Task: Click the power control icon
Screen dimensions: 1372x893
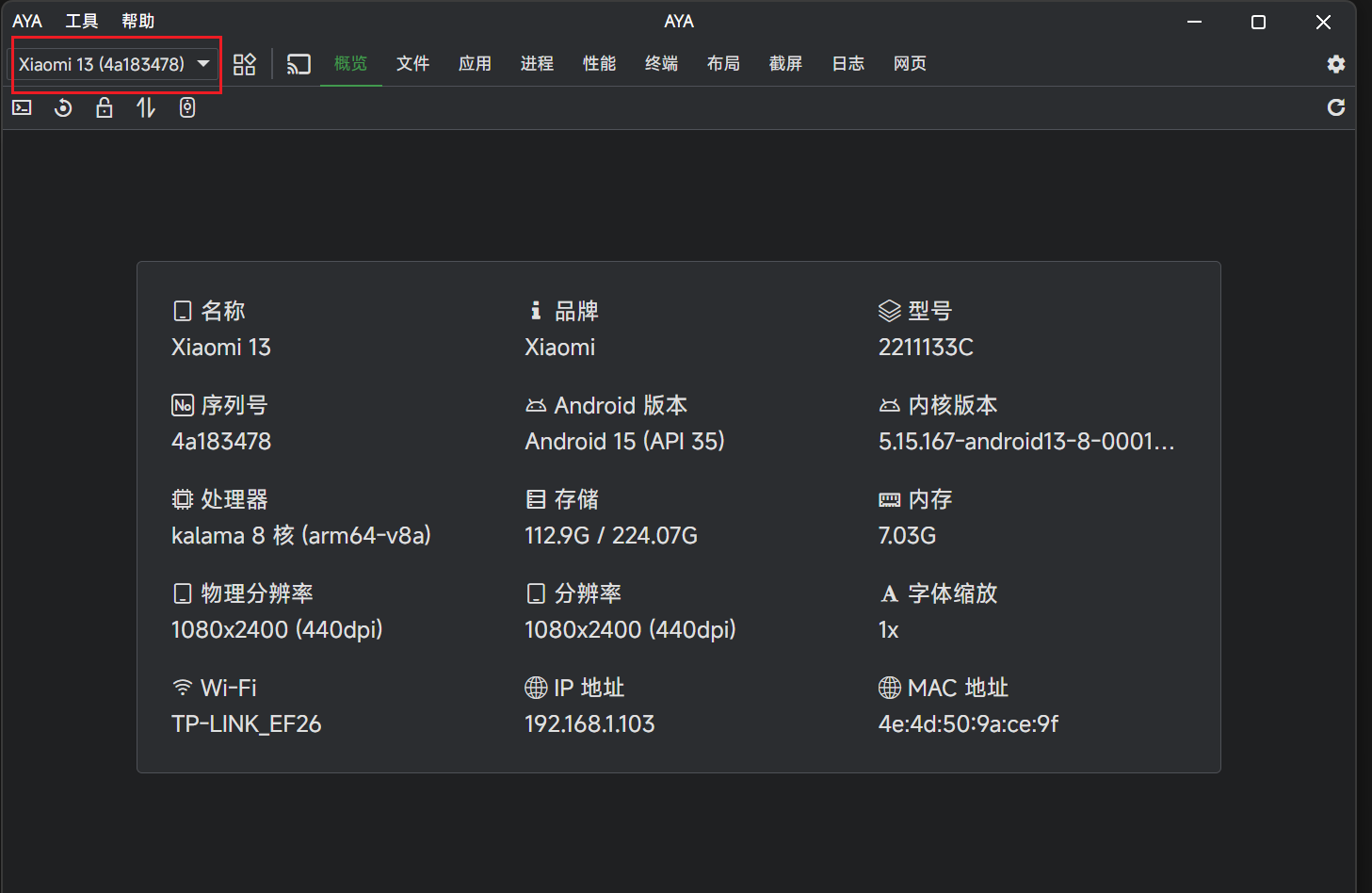Action: click(186, 107)
